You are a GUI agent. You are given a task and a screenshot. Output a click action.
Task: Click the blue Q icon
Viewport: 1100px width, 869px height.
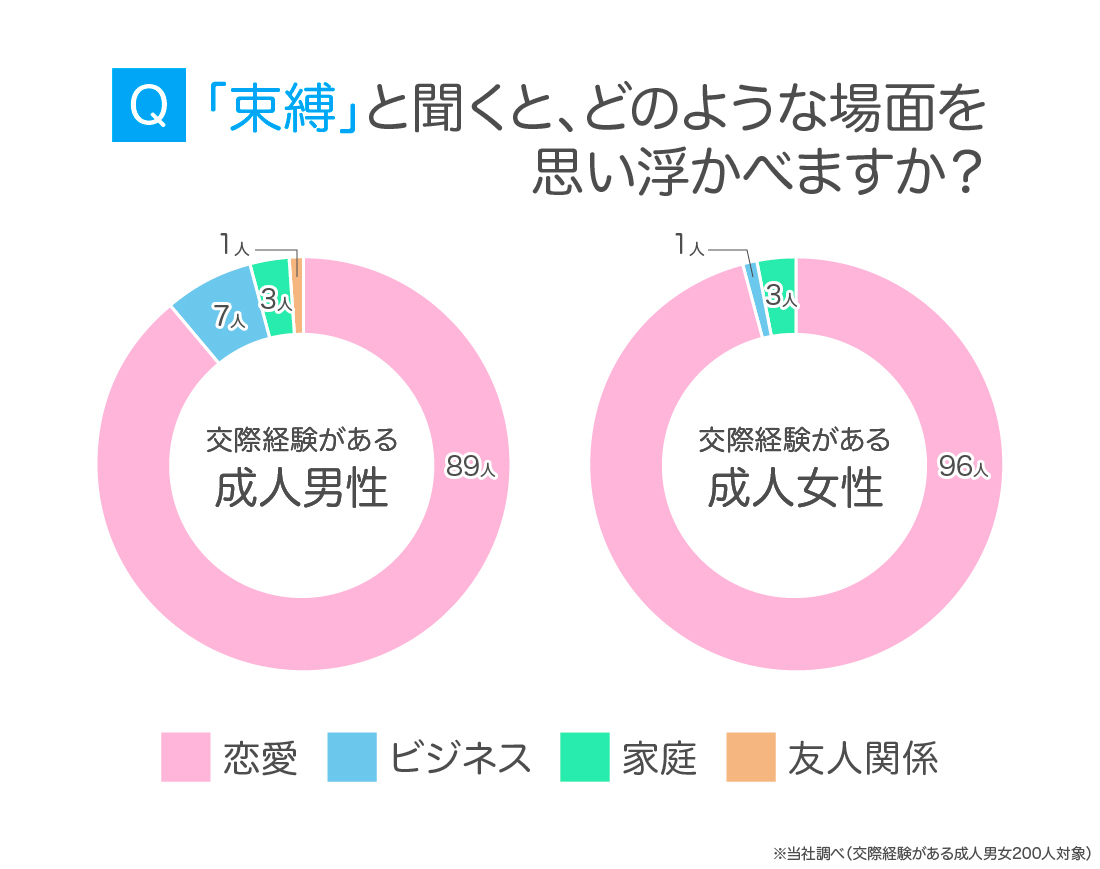pyautogui.click(x=149, y=106)
